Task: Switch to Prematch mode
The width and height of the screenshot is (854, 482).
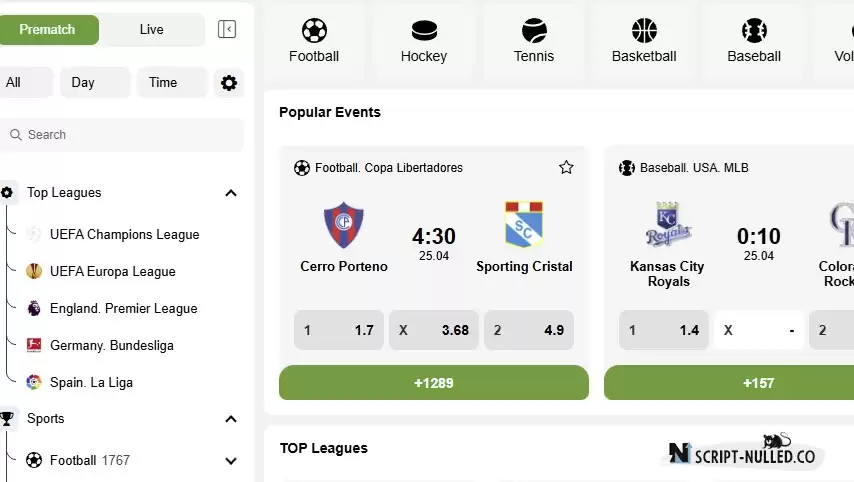Action: (x=47, y=29)
